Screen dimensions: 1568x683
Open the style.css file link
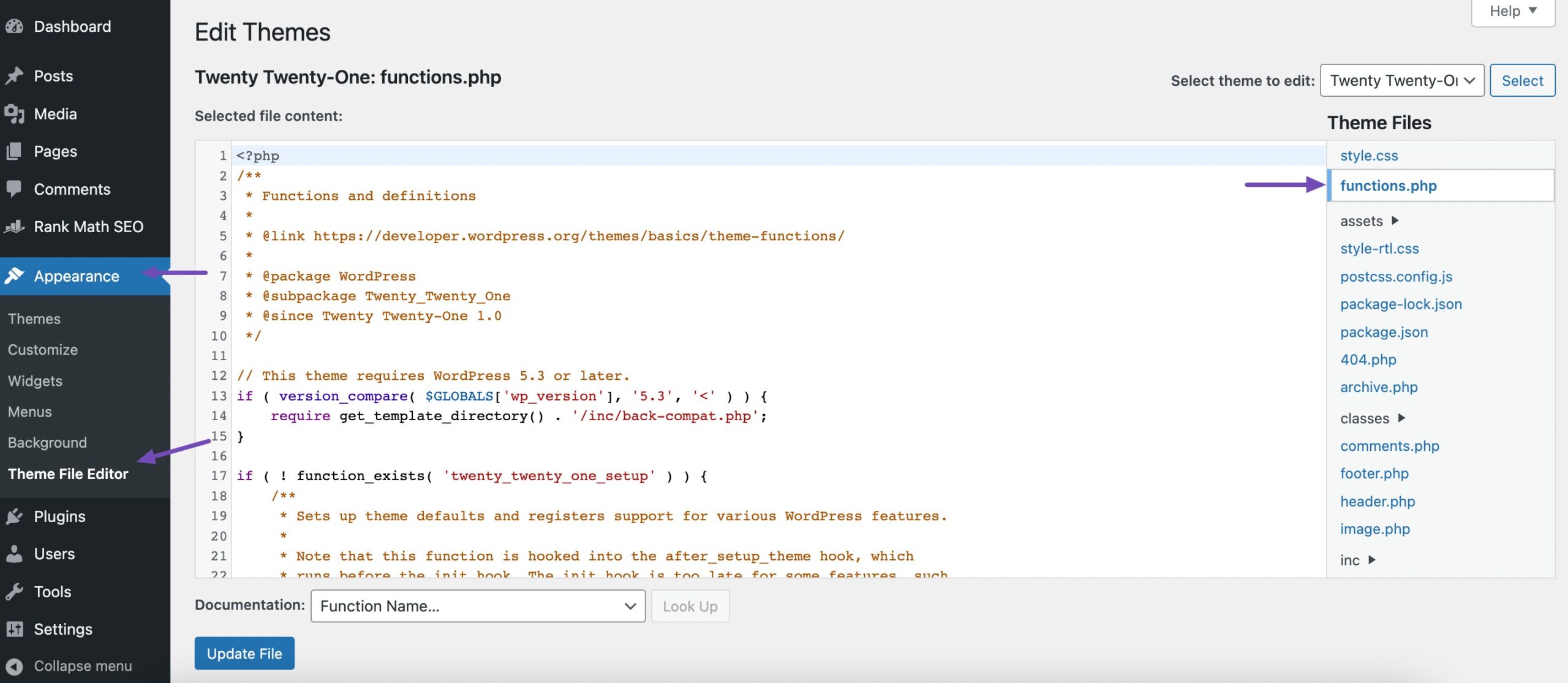click(x=1369, y=155)
